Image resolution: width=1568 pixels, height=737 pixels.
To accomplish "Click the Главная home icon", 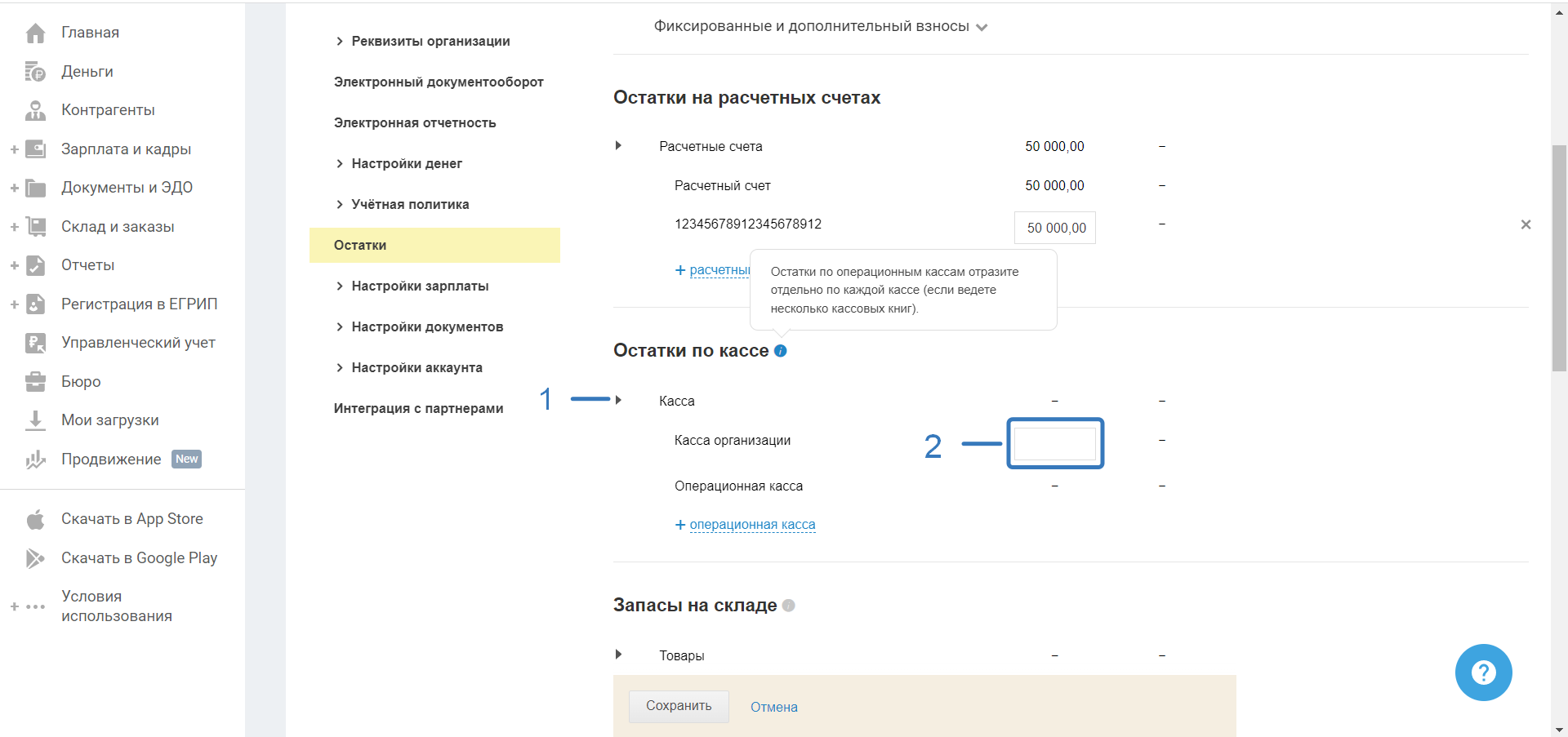I will point(35,33).
